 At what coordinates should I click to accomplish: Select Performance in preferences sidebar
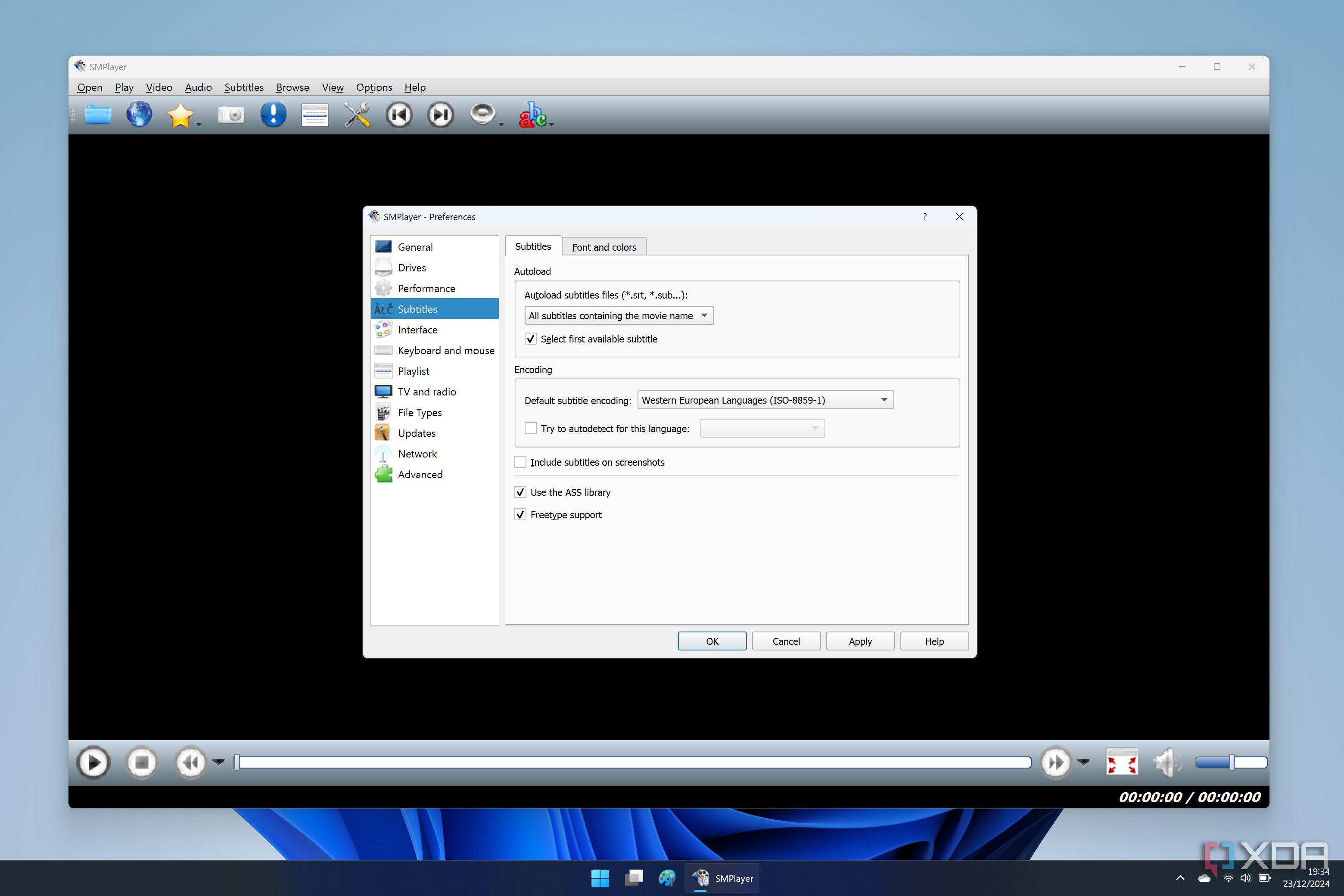(434, 289)
